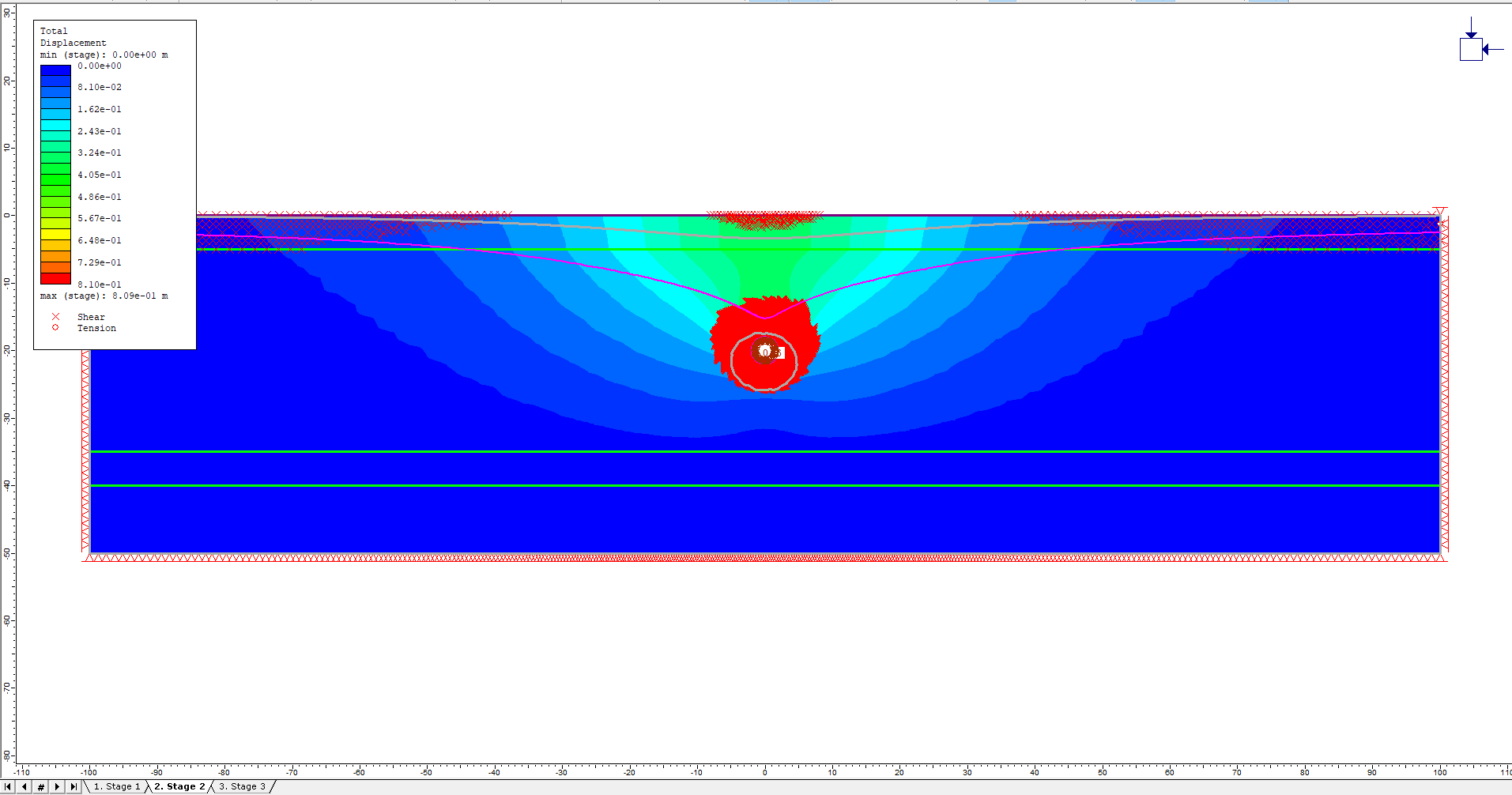
Task: Click the max (stage) value text in legend
Action: (x=103, y=296)
